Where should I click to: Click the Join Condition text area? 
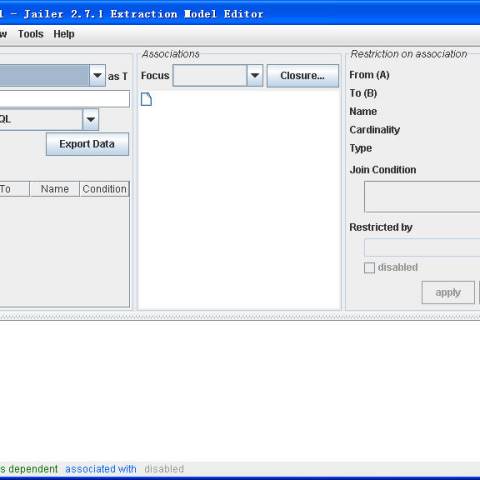[422, 197]
